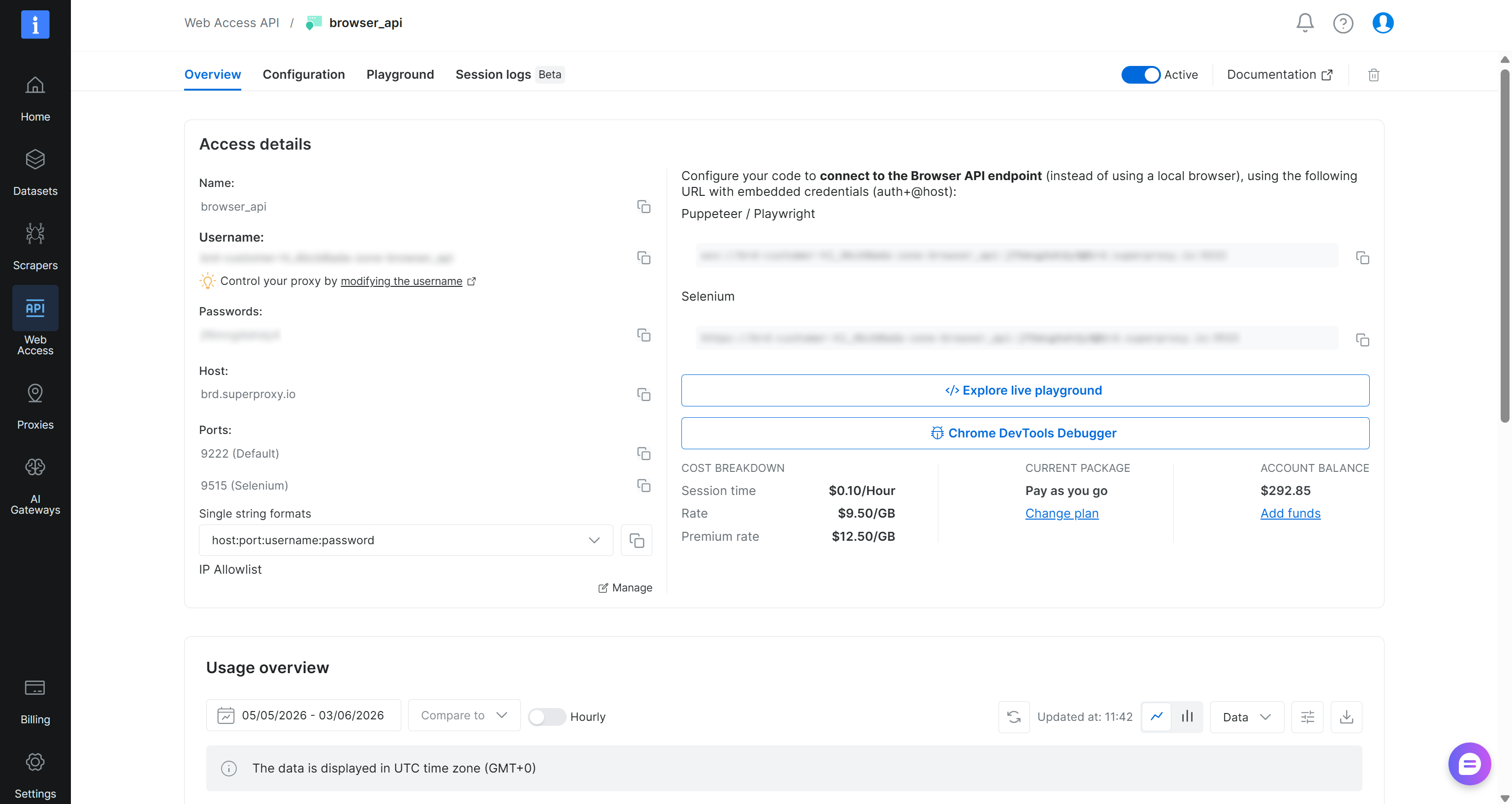This screenshot has height=804, width=1512.
Task: Copy the Username value
Action: point(643,258)
